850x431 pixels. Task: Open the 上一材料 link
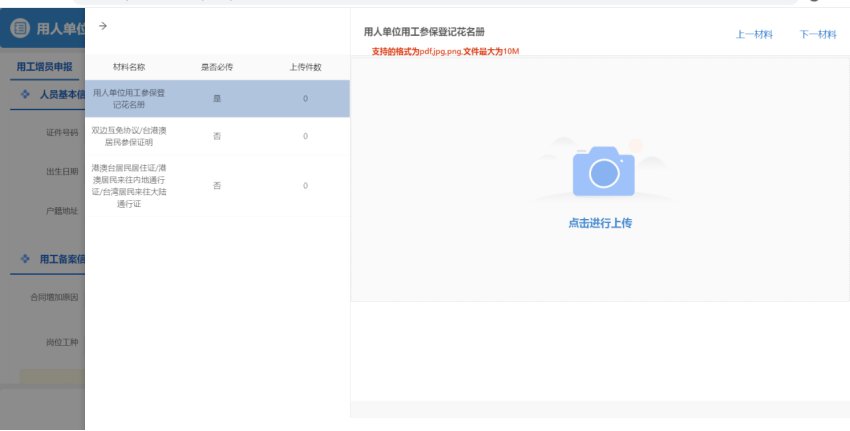click(x=754, y=35)
